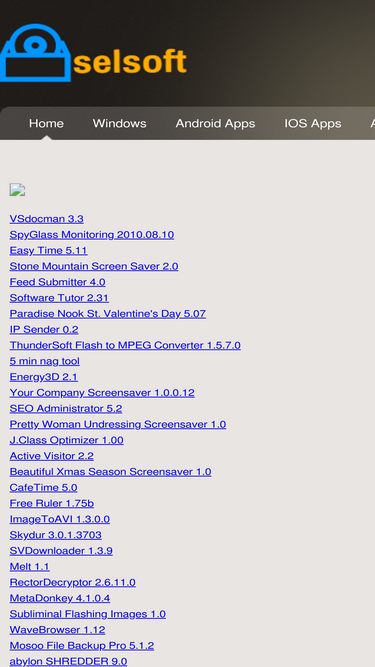Follow Free Ruler 1.75b link
Screen dimensions: 375x667
click(52, 503)
